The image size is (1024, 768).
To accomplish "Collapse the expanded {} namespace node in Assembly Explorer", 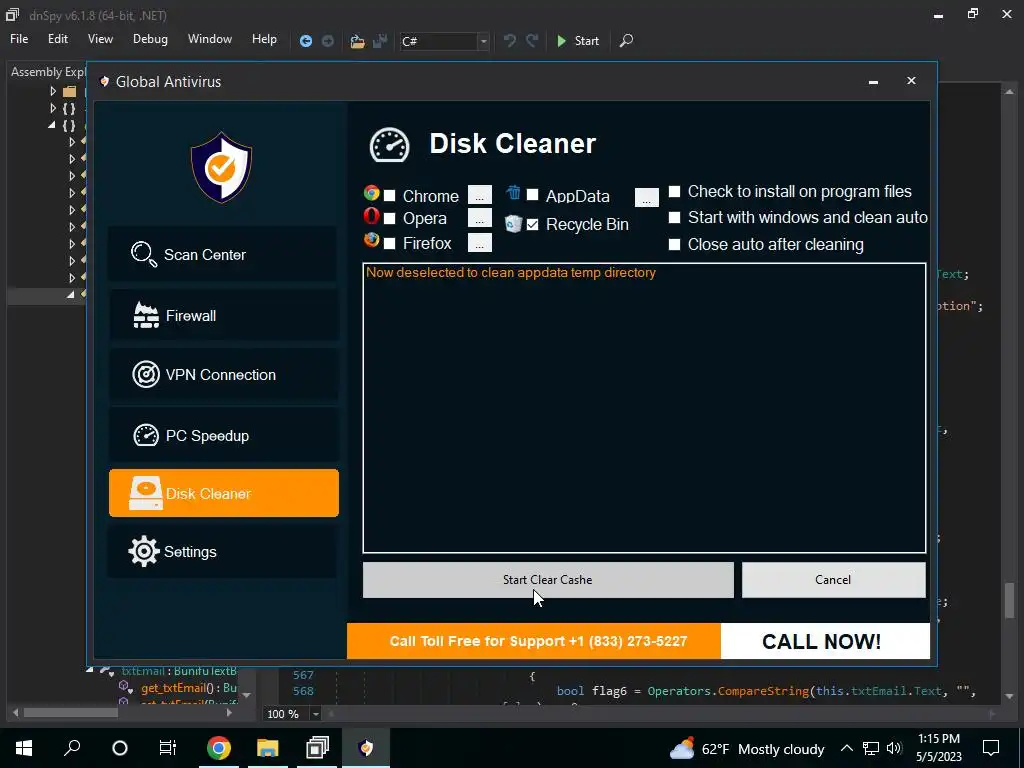I will point(52,125).
